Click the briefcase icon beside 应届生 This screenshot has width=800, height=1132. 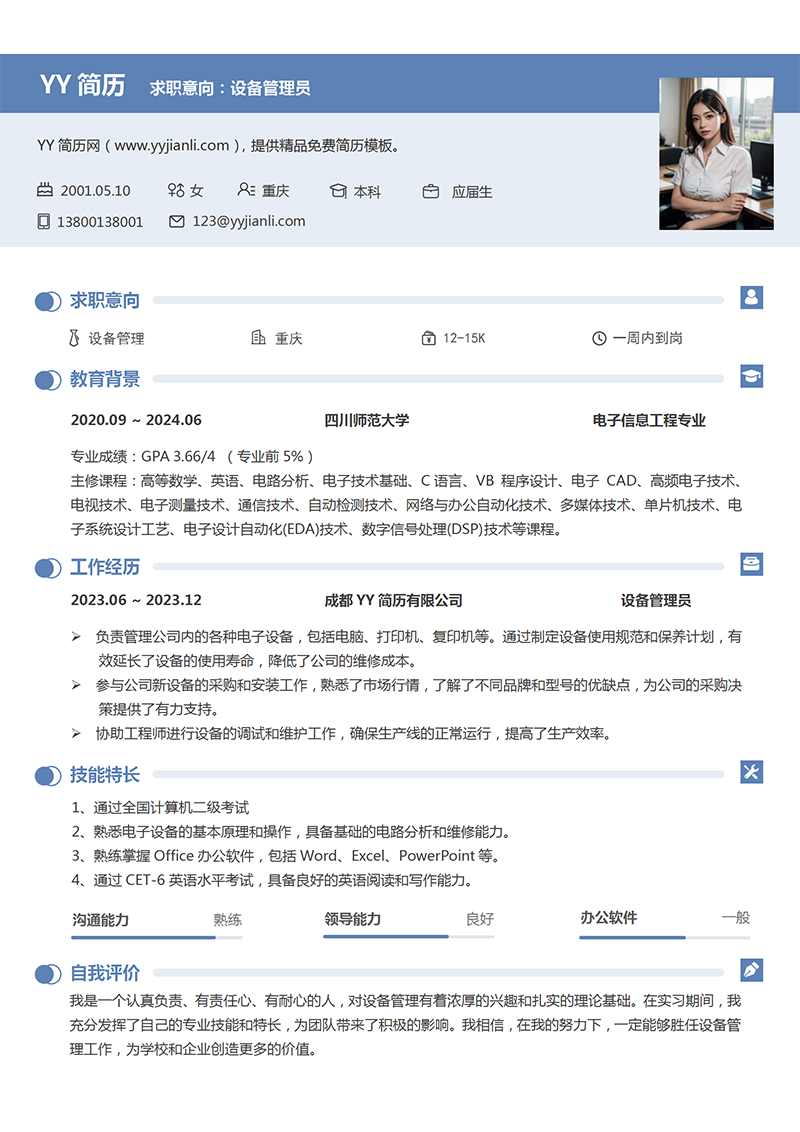pos(430,190)
